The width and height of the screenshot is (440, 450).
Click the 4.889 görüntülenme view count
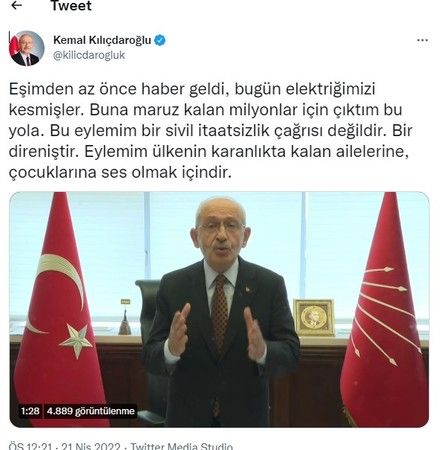(91, 411)
